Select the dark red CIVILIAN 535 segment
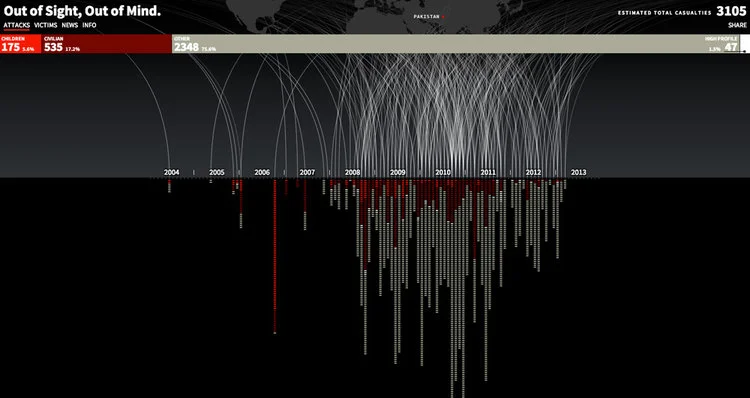The height and width of the screenshot is (398, 750). point(107,44)
